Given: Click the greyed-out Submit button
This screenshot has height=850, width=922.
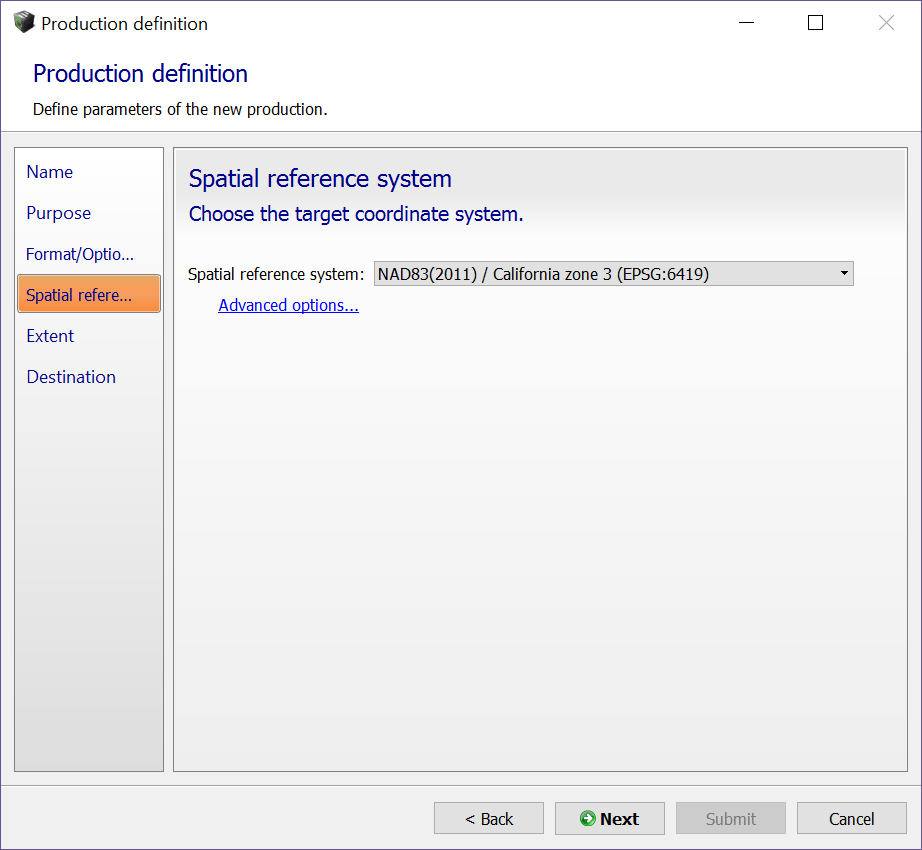Looking at the screenshot, I should 731,819.
